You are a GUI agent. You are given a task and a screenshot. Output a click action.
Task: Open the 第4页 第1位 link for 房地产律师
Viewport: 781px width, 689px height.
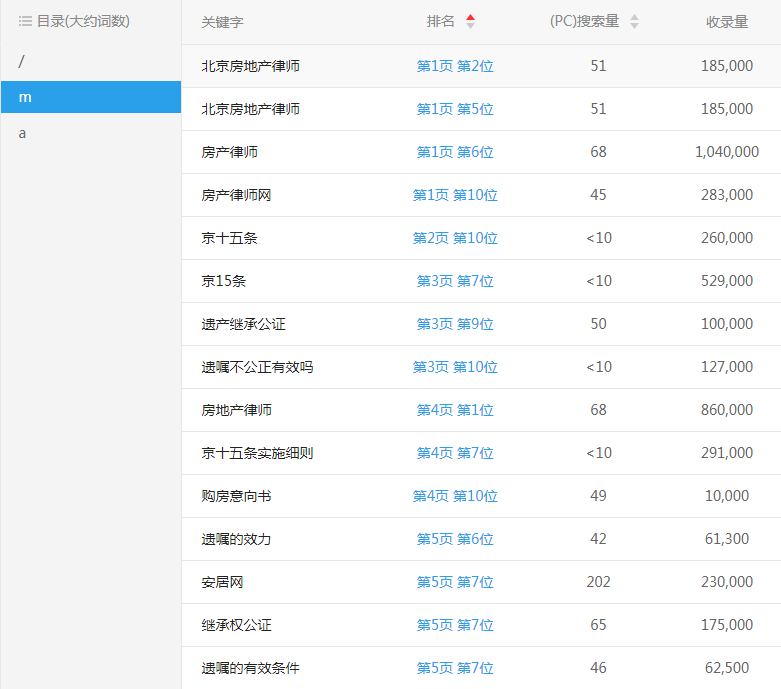(x=455, y=410)
